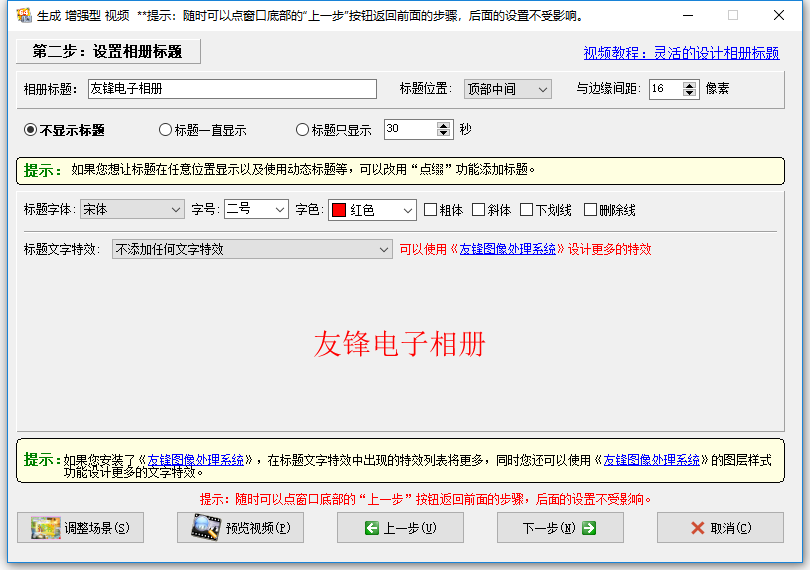Image resolution: width=810 pixels, height=570 pixels.
Task: Open 字色 color dropdown showing 红色
Action: 372,210
